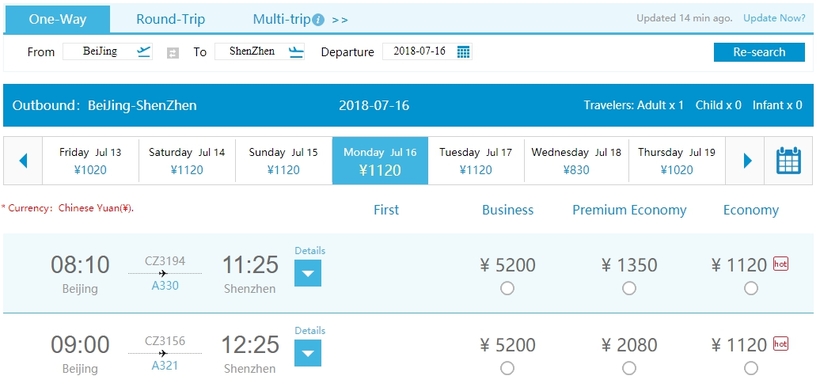Select ¥1350 Premium Economy fare on CZ3194
Image resolution: width=820 pixels, height=391 pixels.
coord(629,288)
